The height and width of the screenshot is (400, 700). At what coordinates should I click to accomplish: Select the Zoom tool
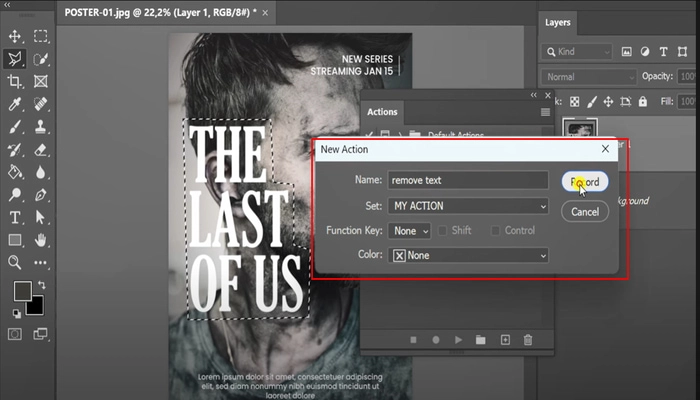pyautogui.click(x=15, y=262)
